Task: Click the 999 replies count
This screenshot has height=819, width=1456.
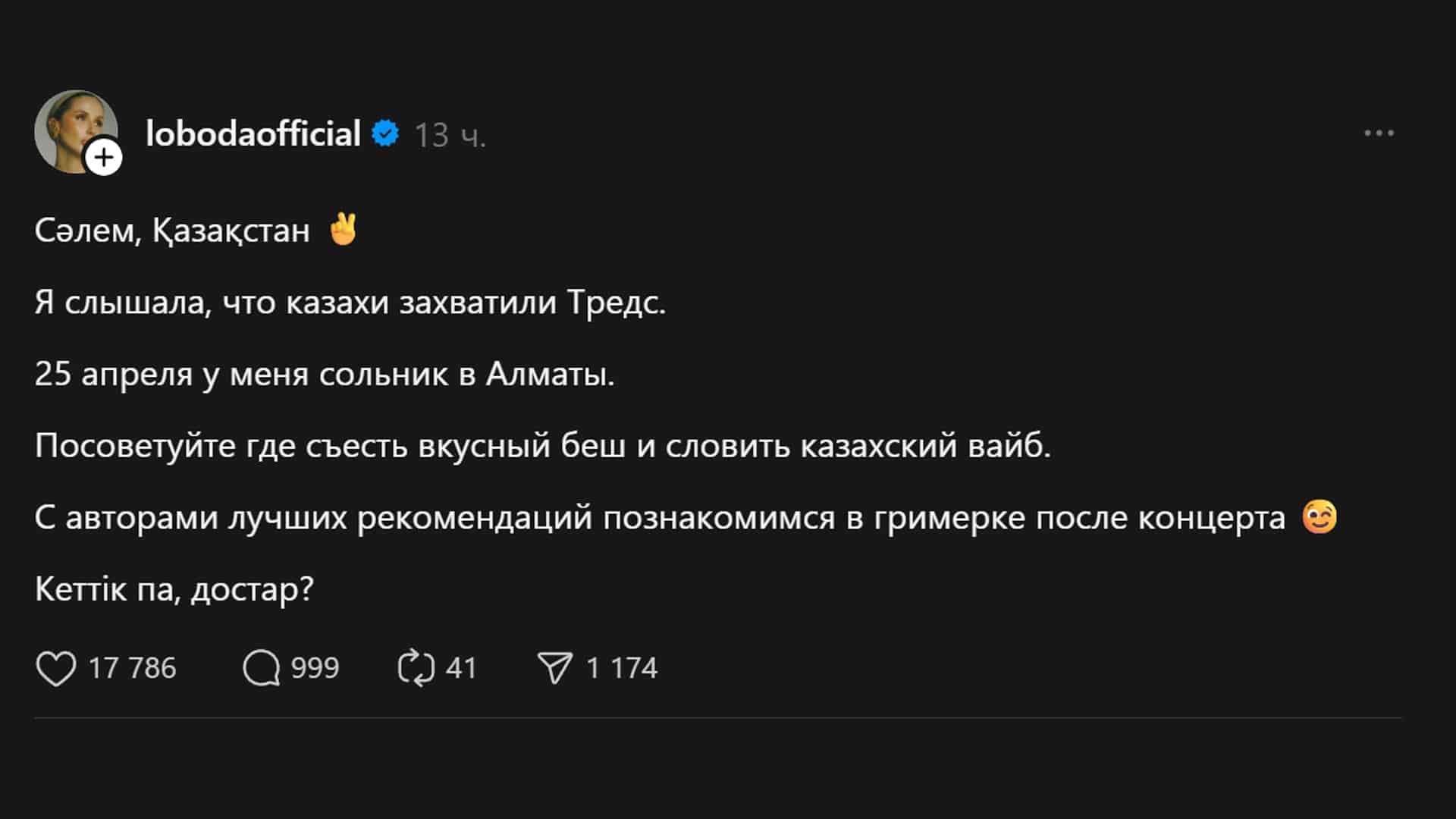Action: pos(315,668)
